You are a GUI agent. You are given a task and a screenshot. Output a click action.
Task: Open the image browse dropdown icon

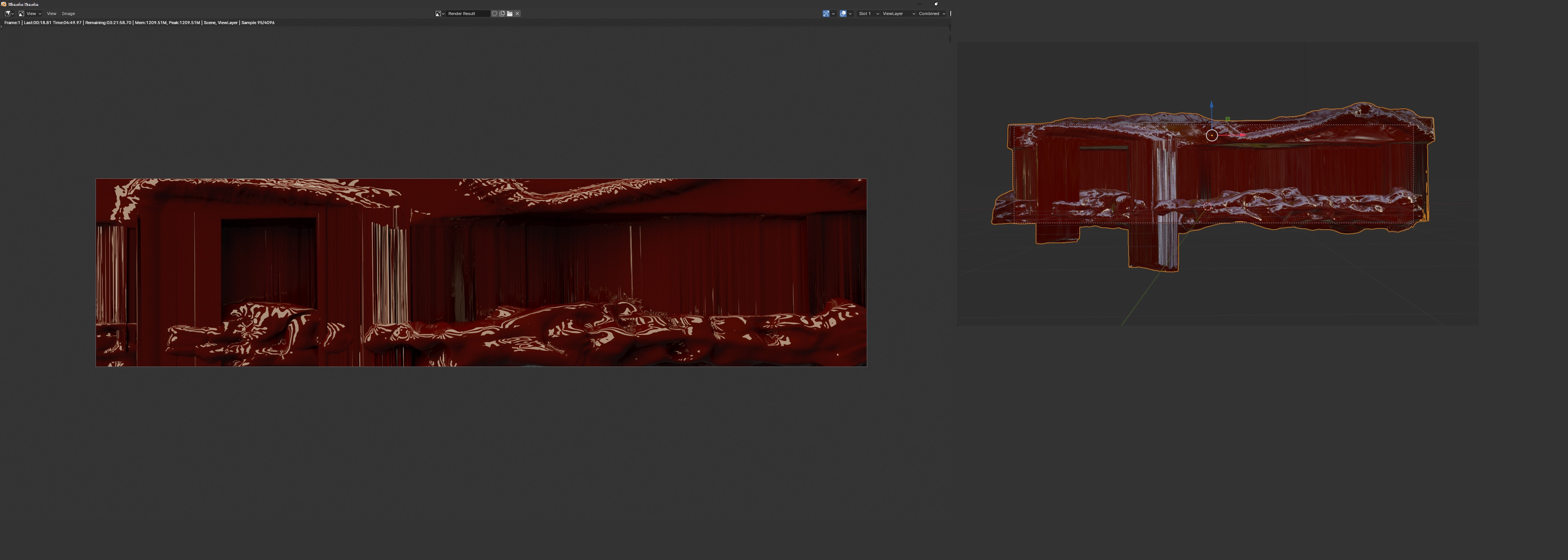click(439, 14)
